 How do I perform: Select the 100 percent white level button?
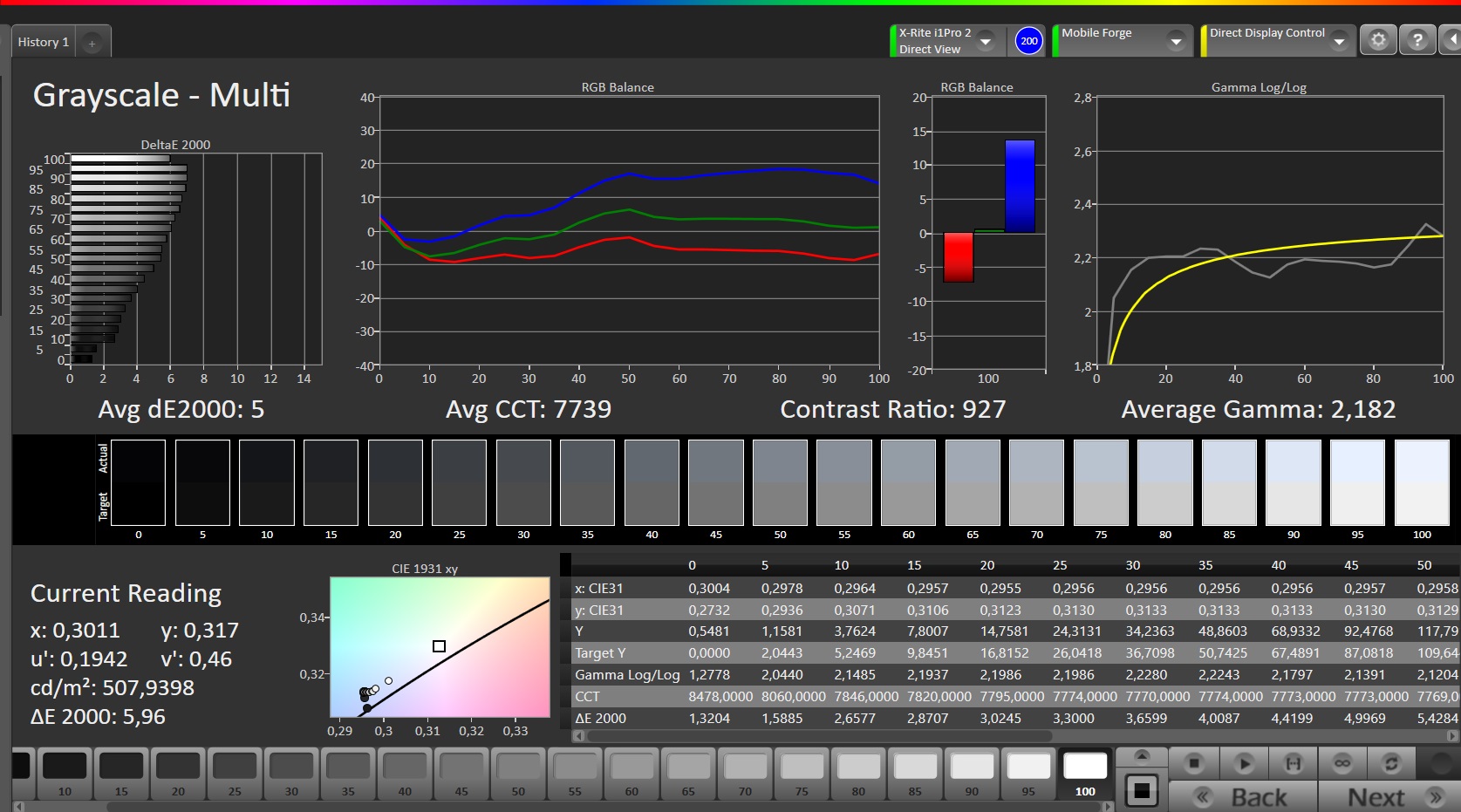1085,774
